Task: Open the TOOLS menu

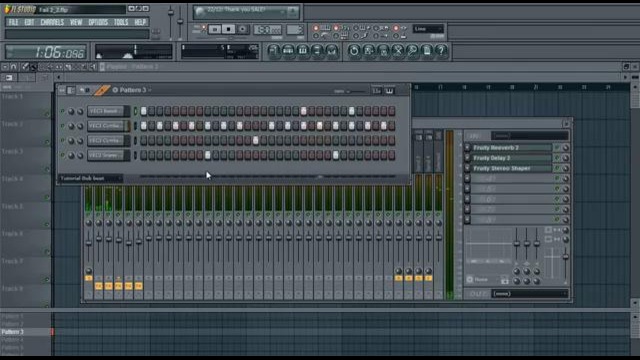Action: [121, 22]
